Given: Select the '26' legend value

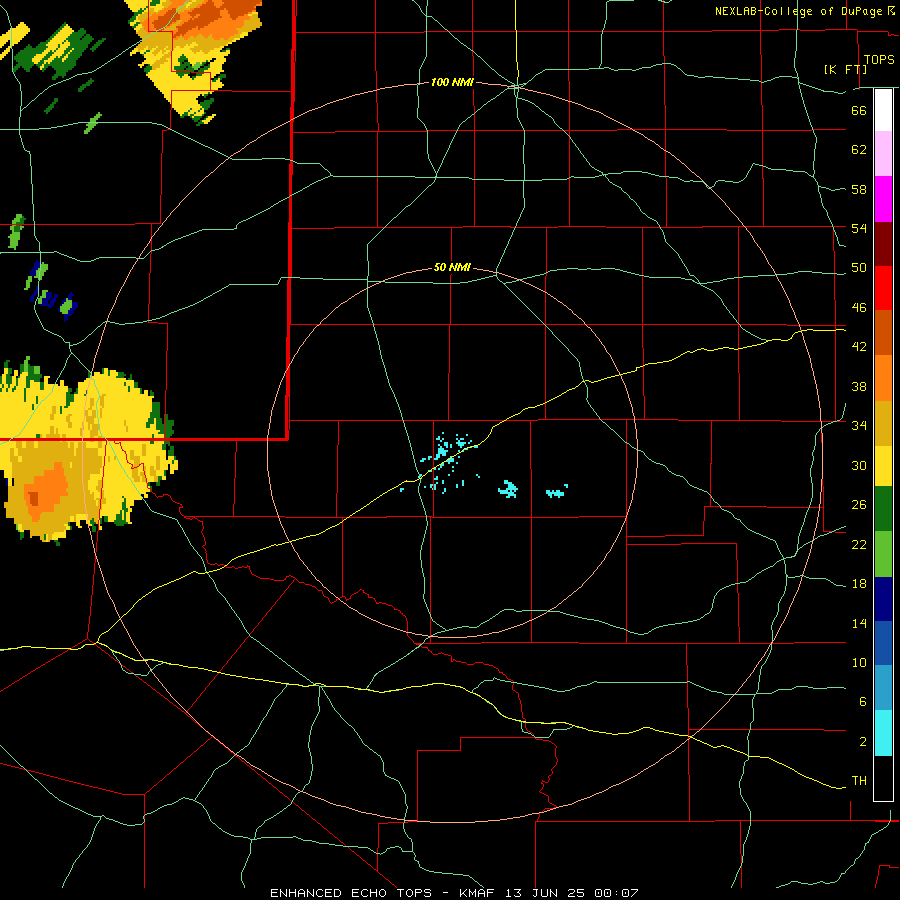Looking at the screenshot, I should pyautogui.click(x=859, y=505).
